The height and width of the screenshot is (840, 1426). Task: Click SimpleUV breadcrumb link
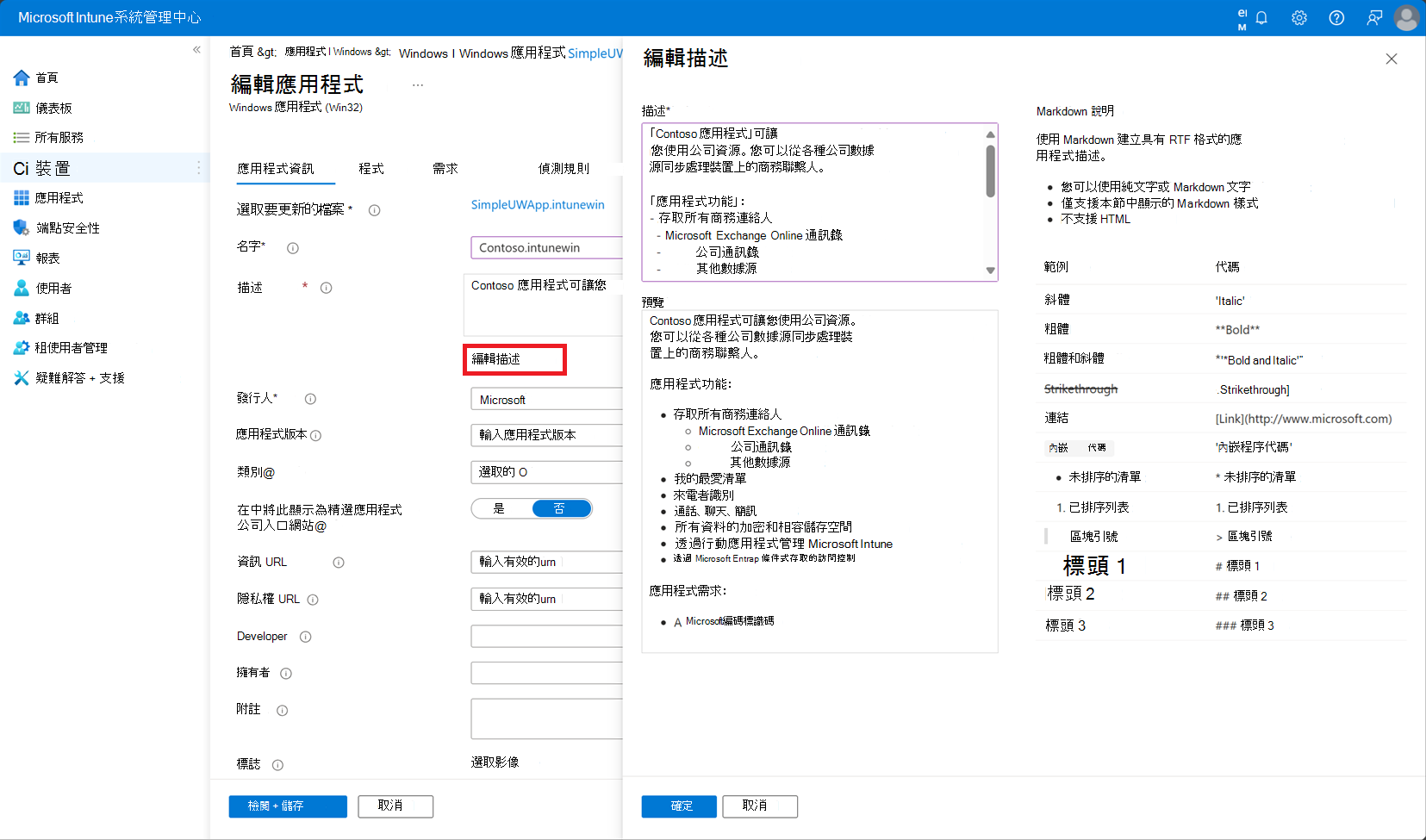pyautogui.click(x=595, y=53)
